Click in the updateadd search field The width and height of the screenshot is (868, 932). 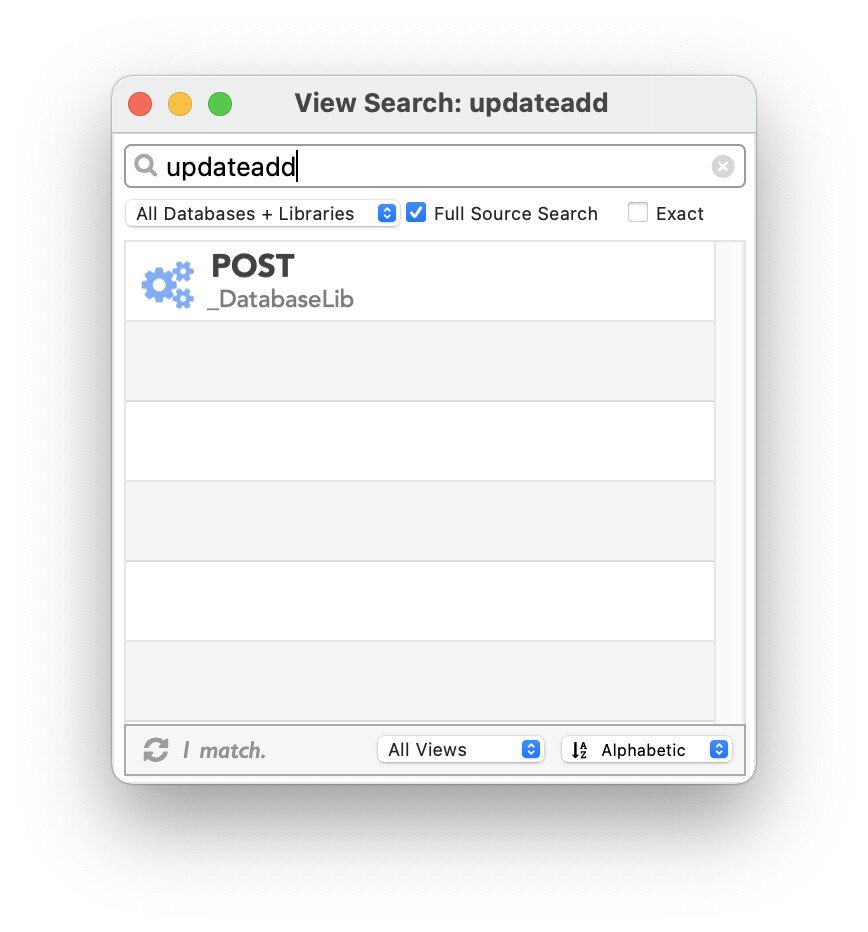[x=434, y=166]
